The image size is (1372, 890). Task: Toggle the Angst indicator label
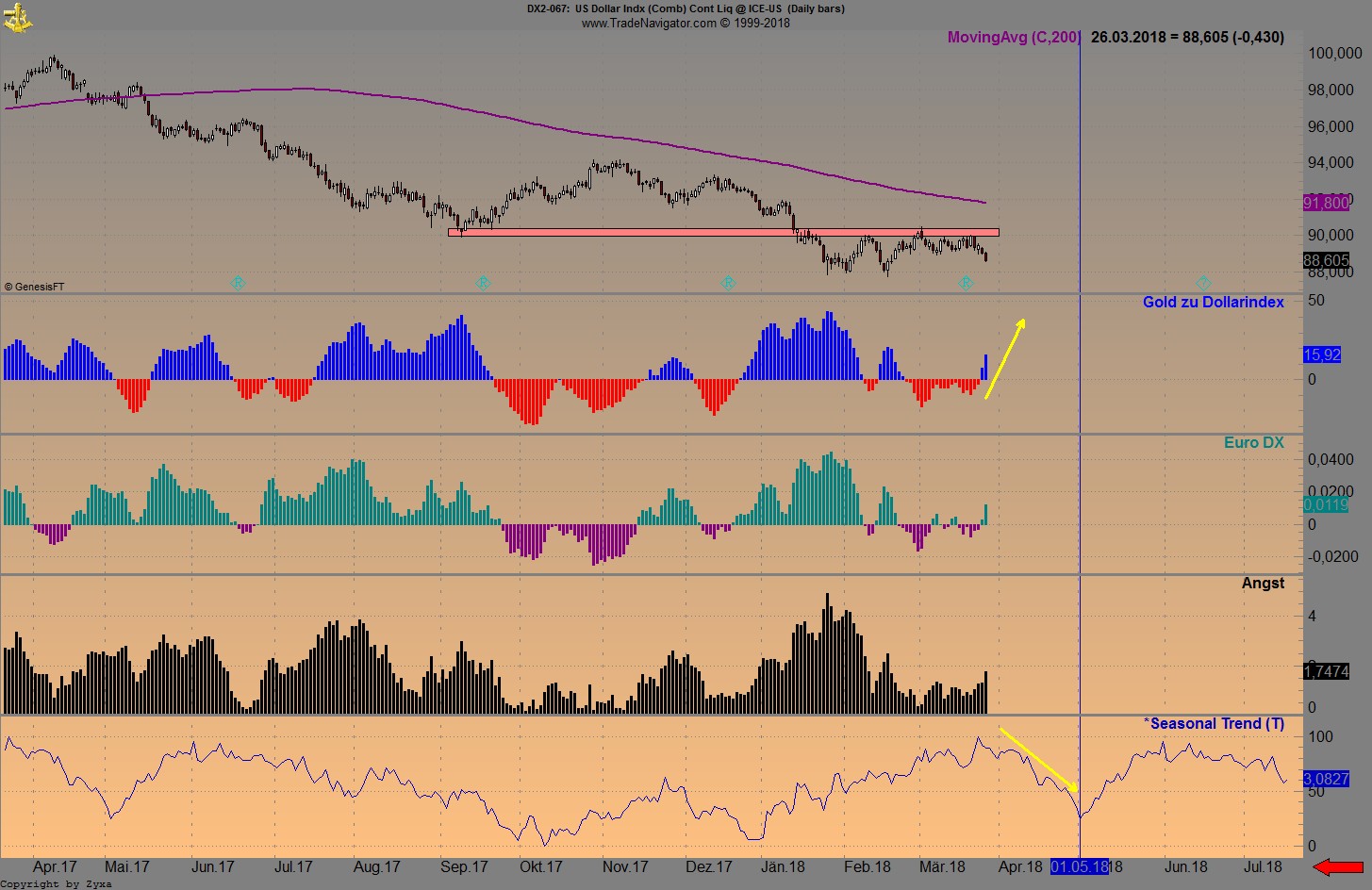click(1263, 583)
